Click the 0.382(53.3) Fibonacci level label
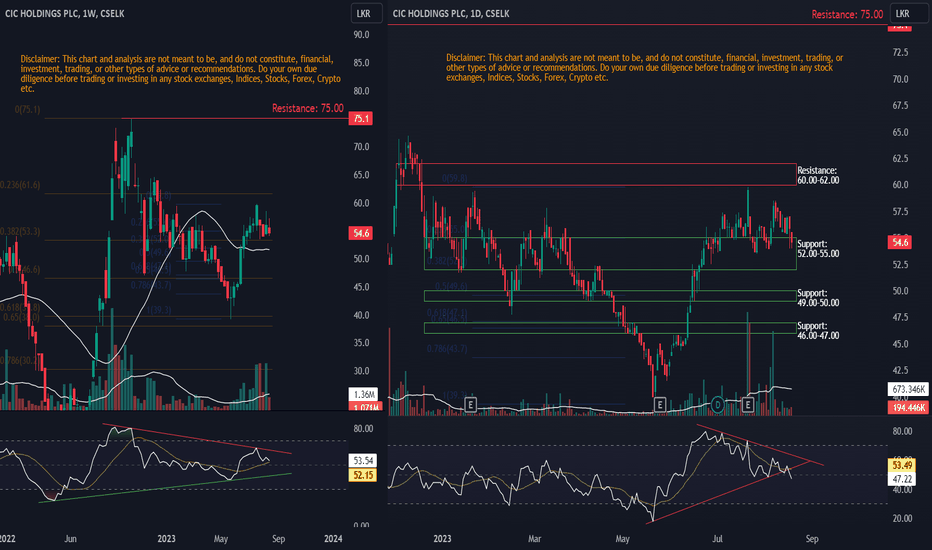 tap(20, 231)
